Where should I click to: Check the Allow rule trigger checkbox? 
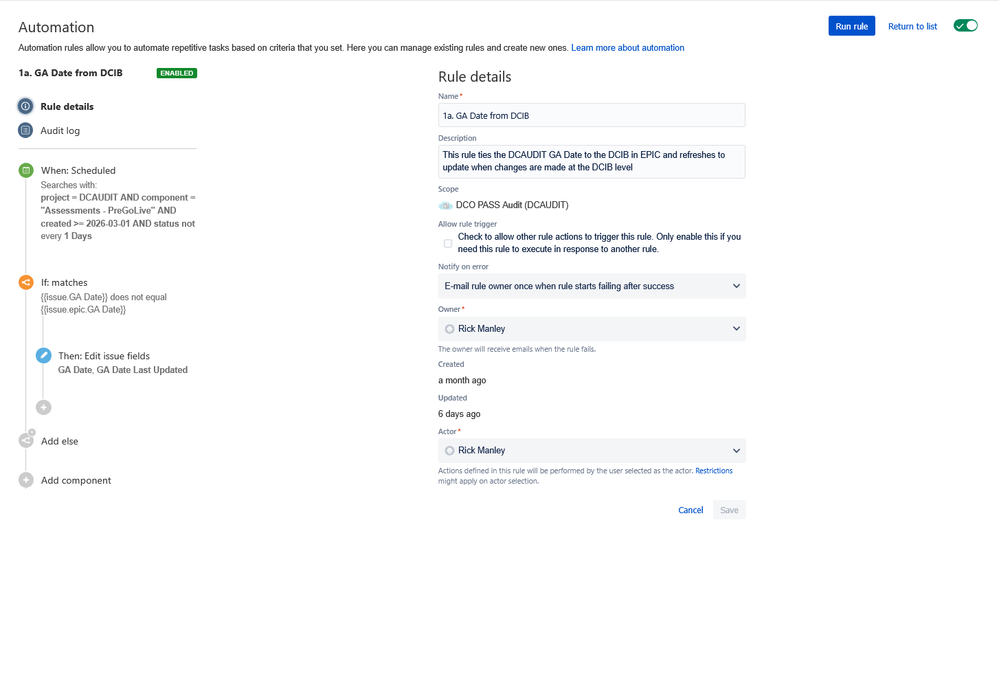[x=448, y=243]
